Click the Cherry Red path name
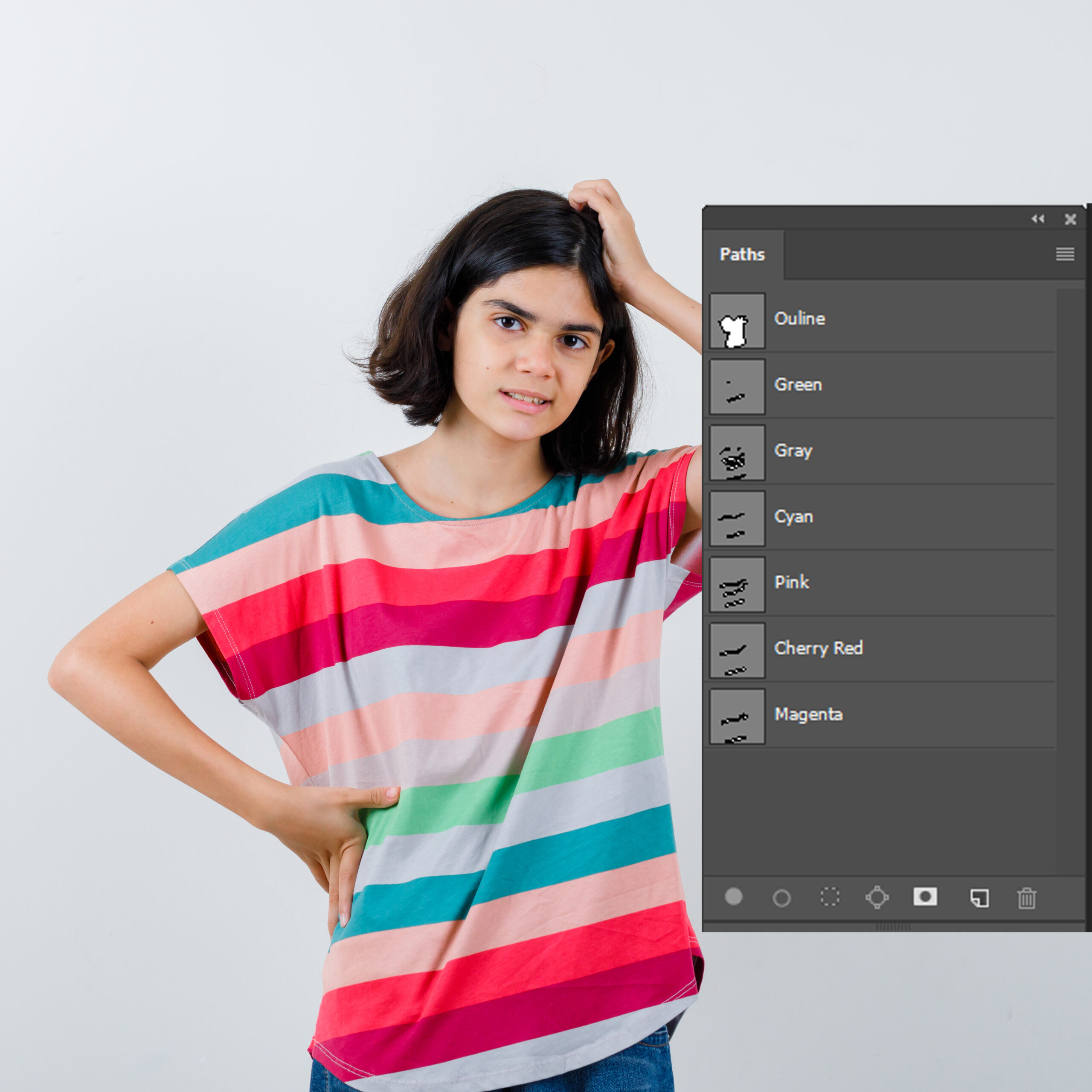The height and width of the screenshot is (1092, 1092). tap(819, 648)
